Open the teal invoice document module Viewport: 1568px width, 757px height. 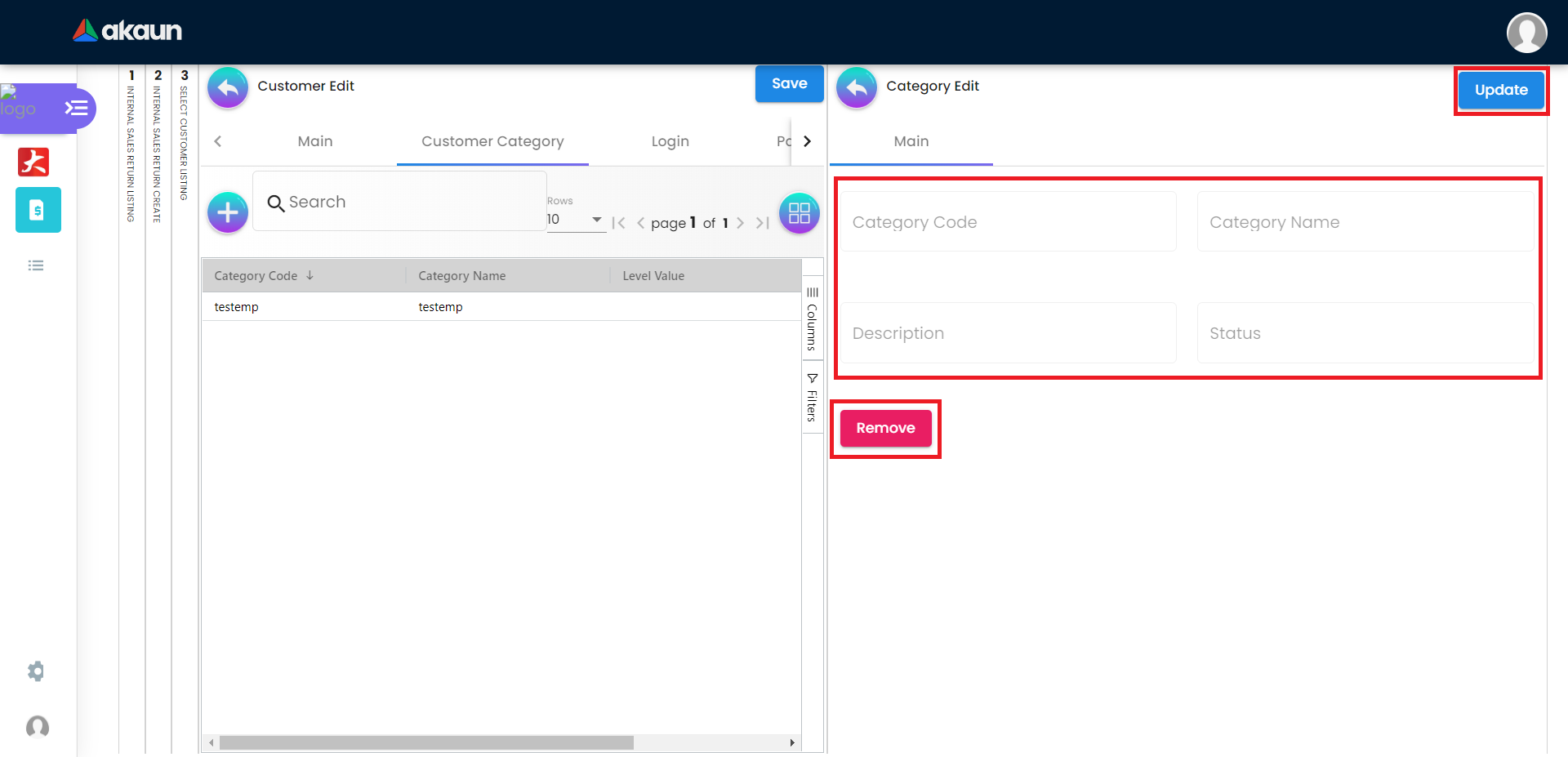click(38, 210)
